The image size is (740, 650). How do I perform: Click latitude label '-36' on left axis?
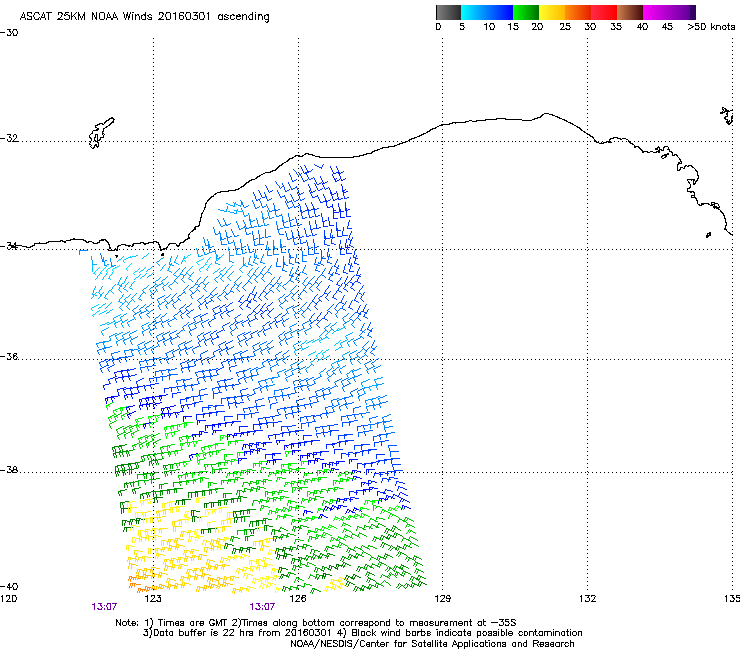(9, 356)
